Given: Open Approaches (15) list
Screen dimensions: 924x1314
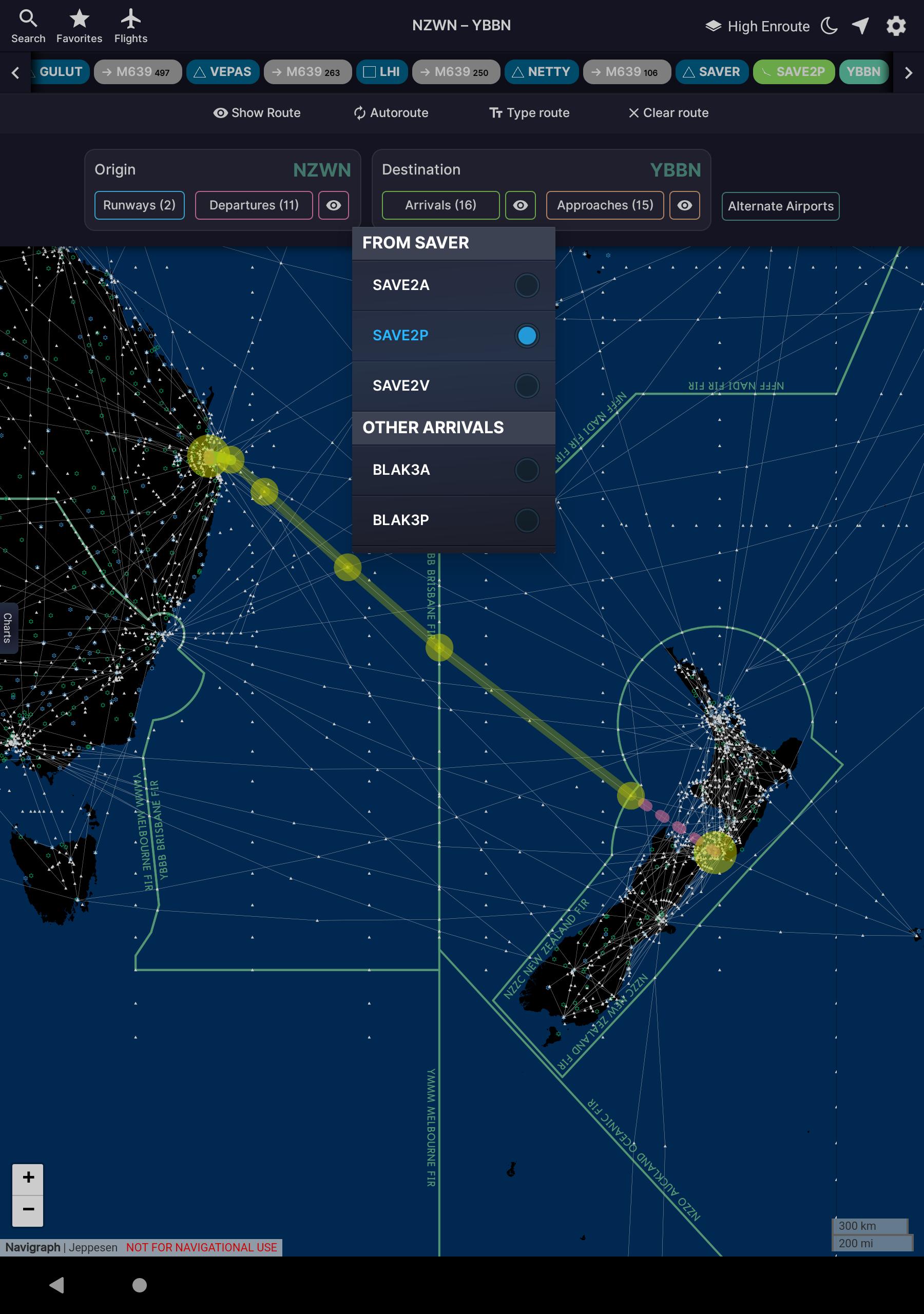Looking at the screenshot, I should [x=605, y=205].
